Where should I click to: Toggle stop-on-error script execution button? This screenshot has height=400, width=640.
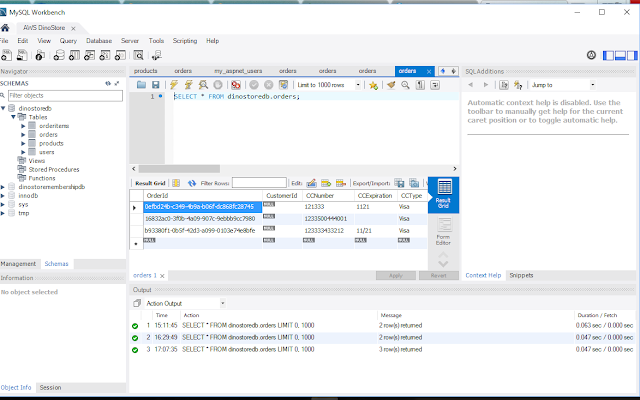[236, 85]
